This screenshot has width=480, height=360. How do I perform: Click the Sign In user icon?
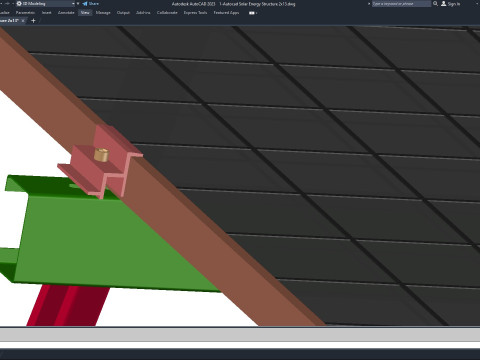(443, 4)
